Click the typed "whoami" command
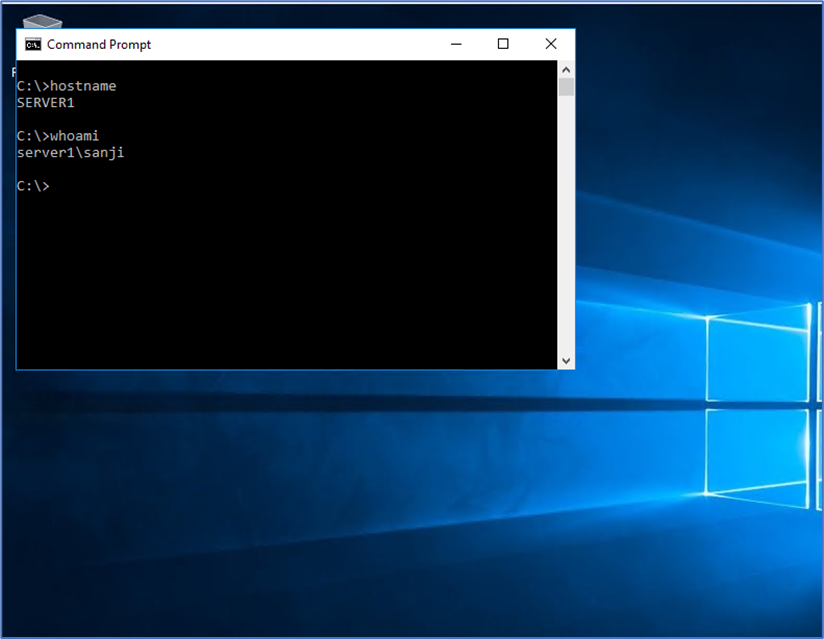The width and height of the screenshot is (824, 639). [x=75, y=136]
